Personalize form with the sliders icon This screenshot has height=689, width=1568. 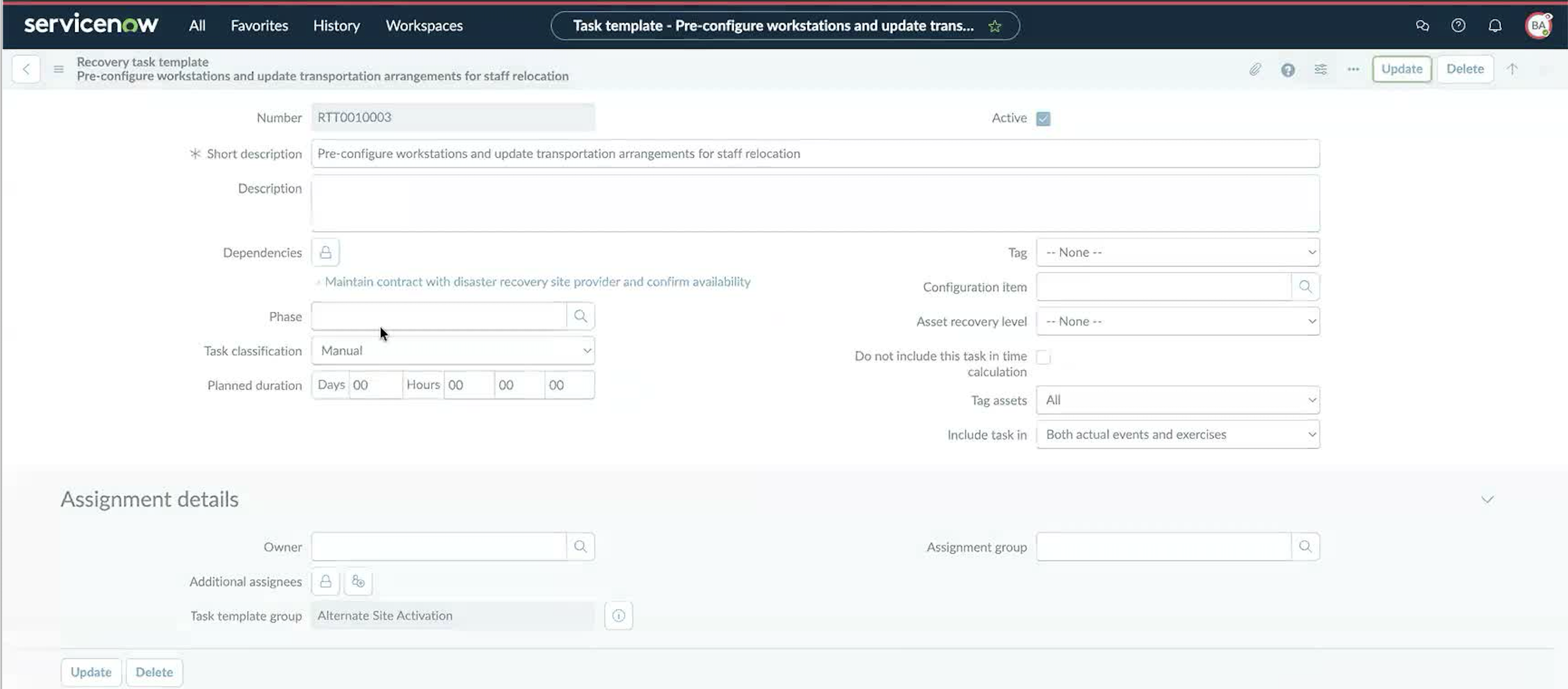[1320, 69]
